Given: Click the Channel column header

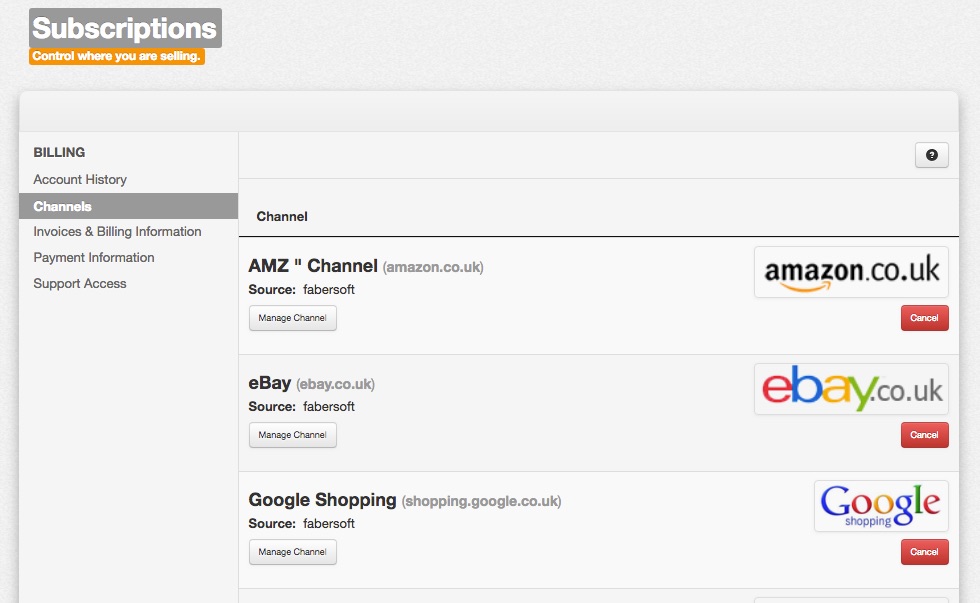Looking at the screenshot, I should pos(281,216).
